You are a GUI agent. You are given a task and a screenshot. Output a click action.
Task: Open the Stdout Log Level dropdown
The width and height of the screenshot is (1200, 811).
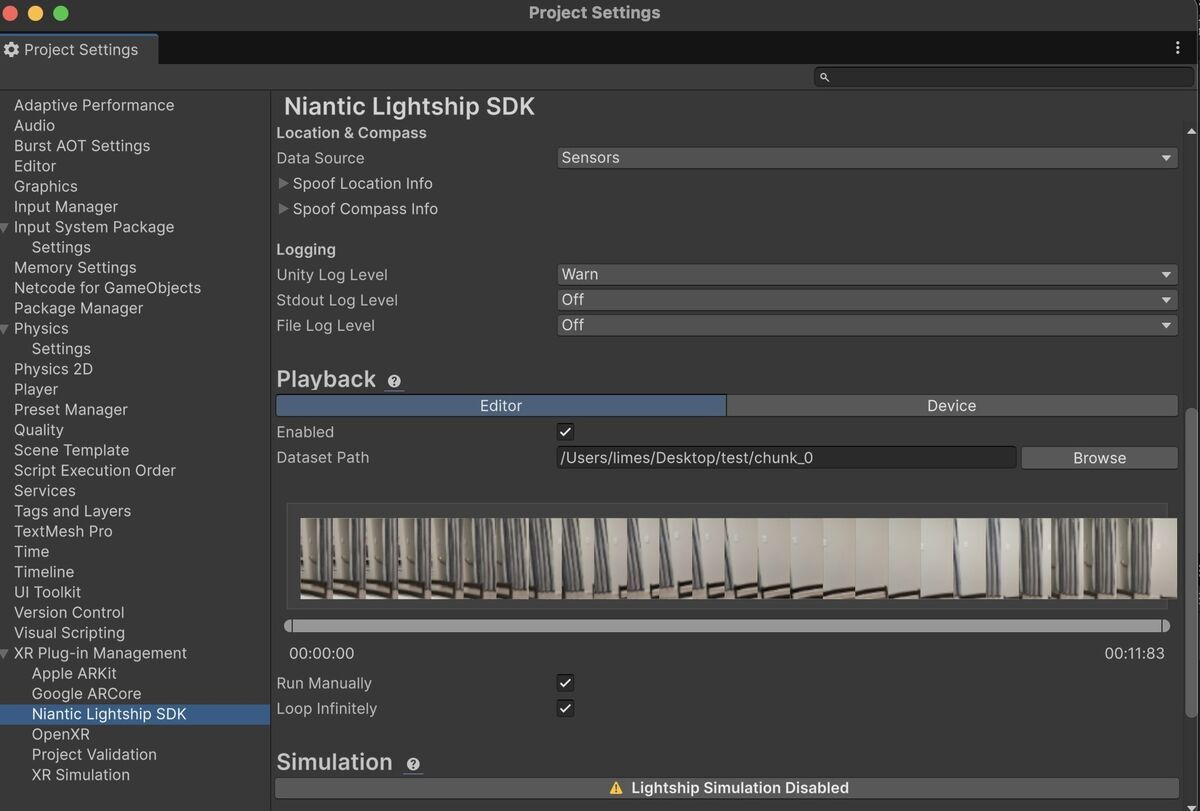(x=867, y=300)
